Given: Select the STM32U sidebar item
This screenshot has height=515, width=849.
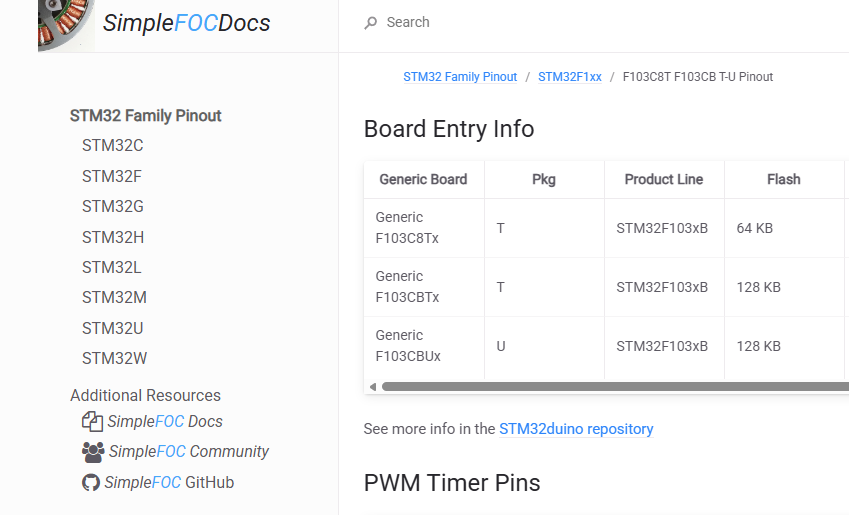Looking at the screenshot, I should pos(113,328).
